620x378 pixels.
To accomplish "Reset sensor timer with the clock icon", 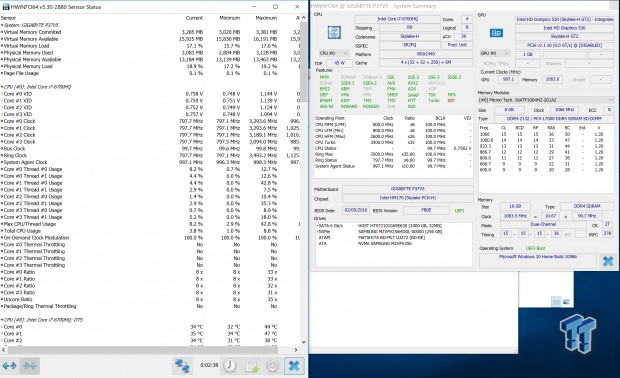I will [230, 366].
